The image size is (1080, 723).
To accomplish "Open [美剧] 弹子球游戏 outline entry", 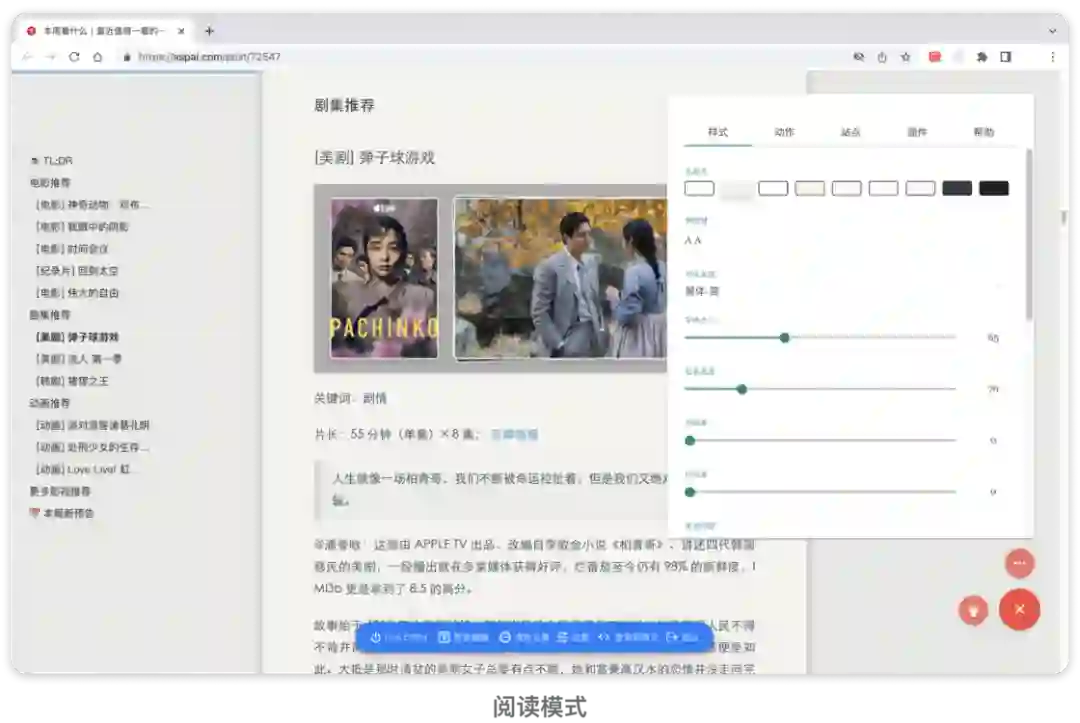I will 77,337.
